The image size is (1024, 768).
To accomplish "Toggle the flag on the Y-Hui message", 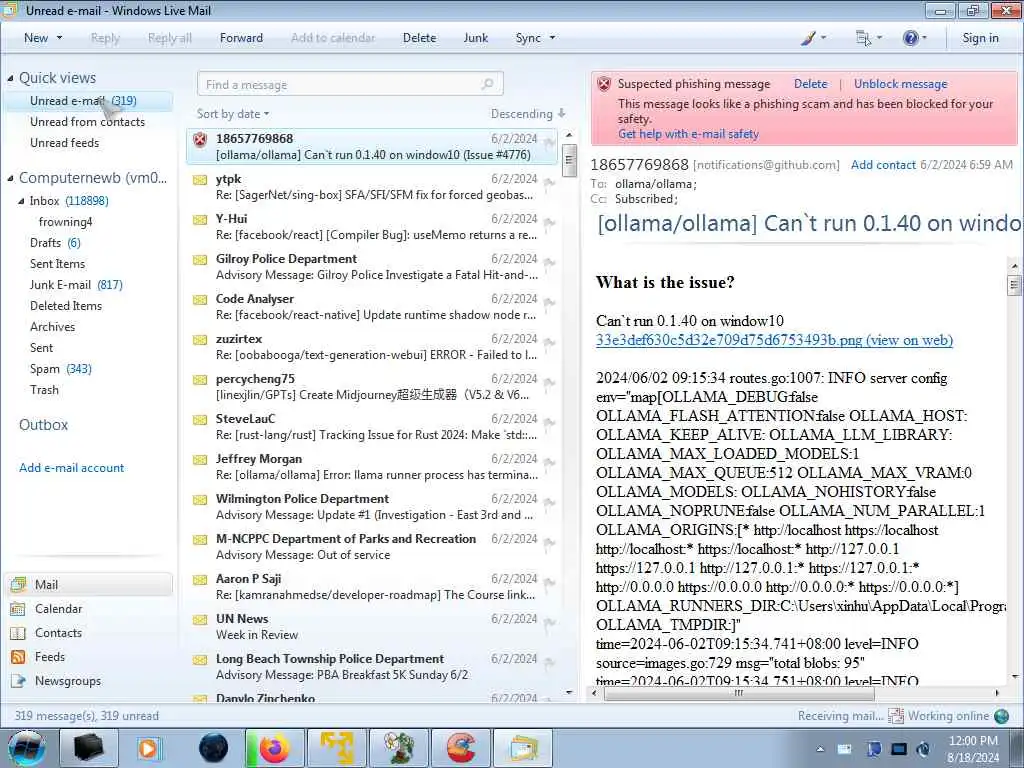I will [x=549, y=223].
